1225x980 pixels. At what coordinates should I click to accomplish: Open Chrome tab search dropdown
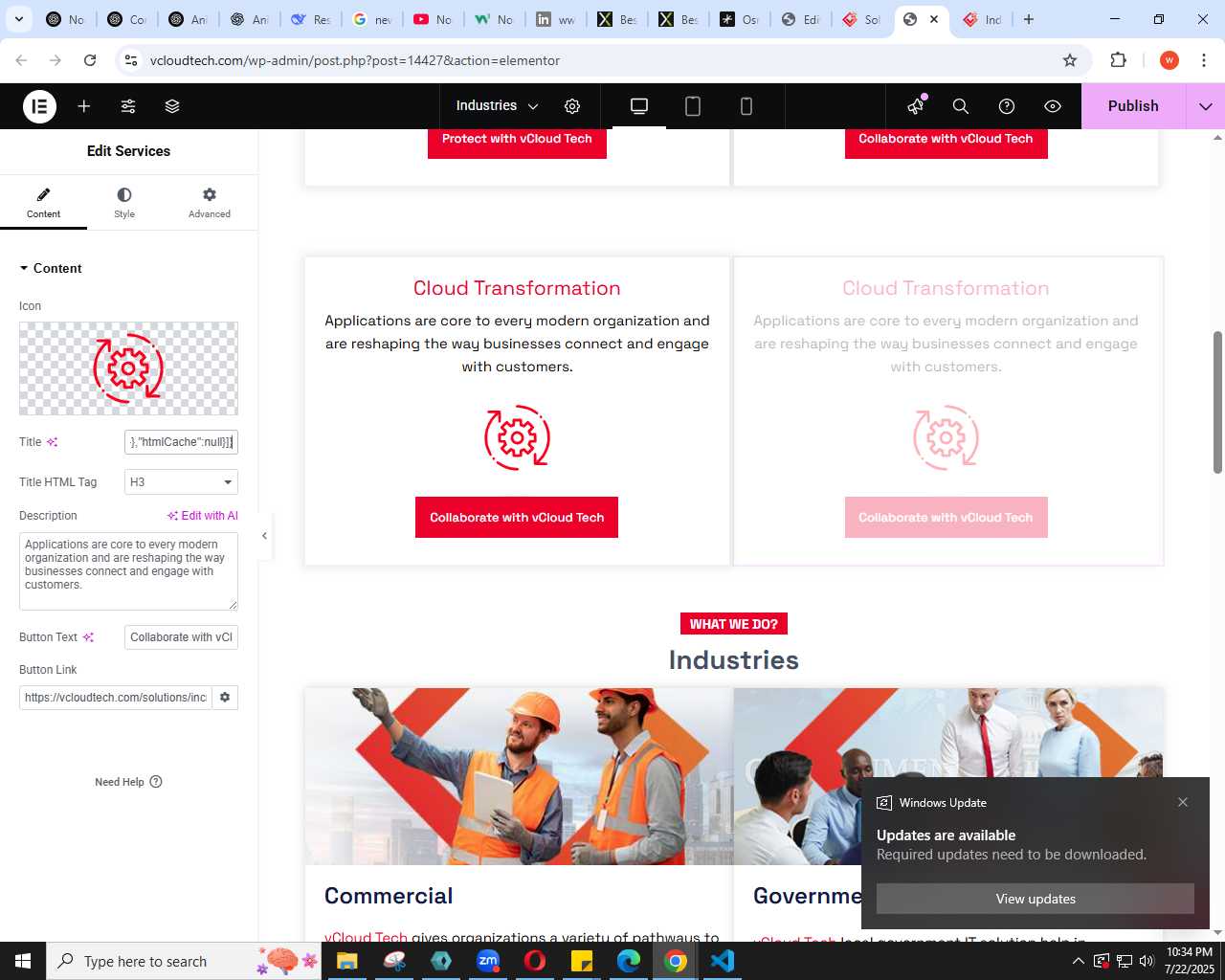pos(18,19)
